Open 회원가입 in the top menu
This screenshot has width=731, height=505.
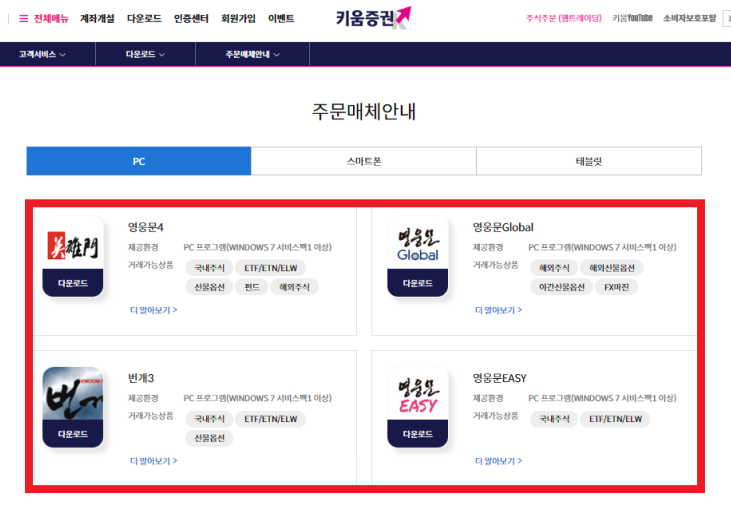[x=238, y=19]
